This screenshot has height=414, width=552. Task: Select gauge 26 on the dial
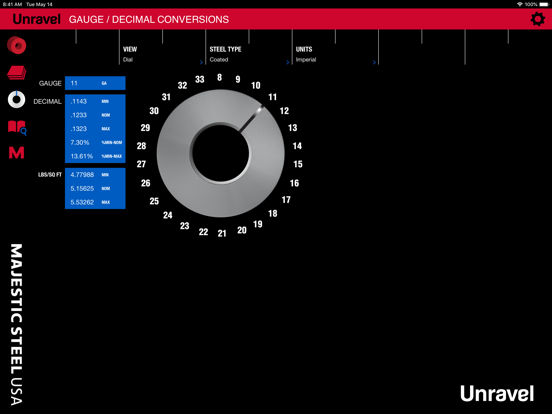(145, 183)
